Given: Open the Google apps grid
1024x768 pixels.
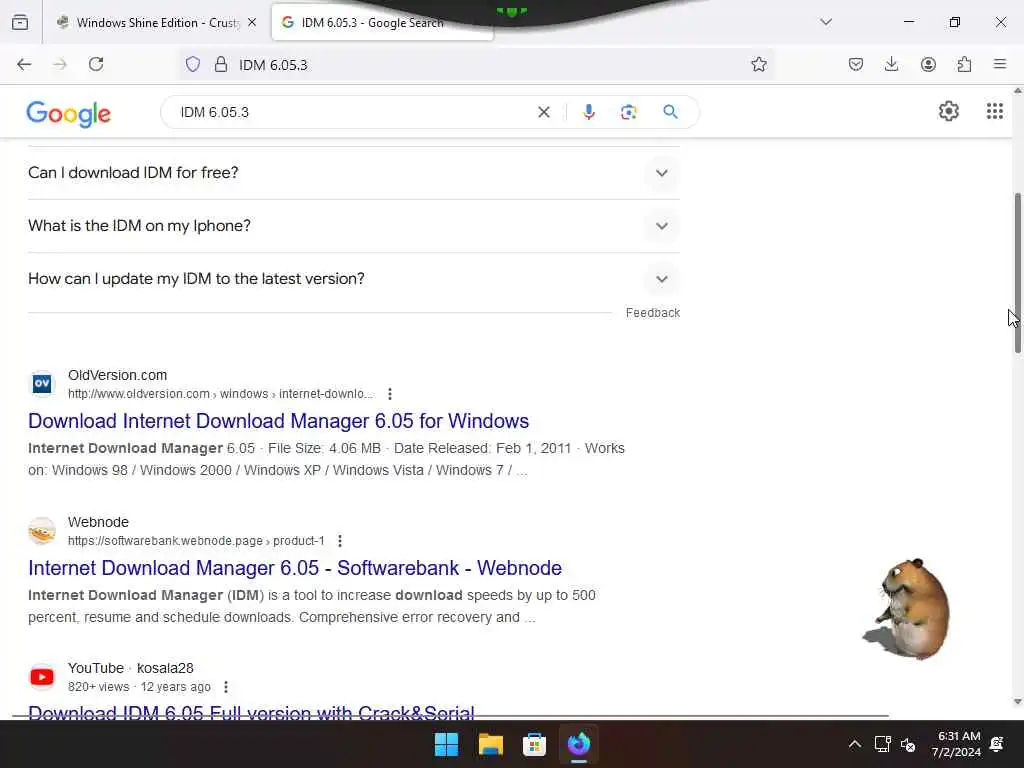Looking at the screenshot, I should (x=994, y=112).
